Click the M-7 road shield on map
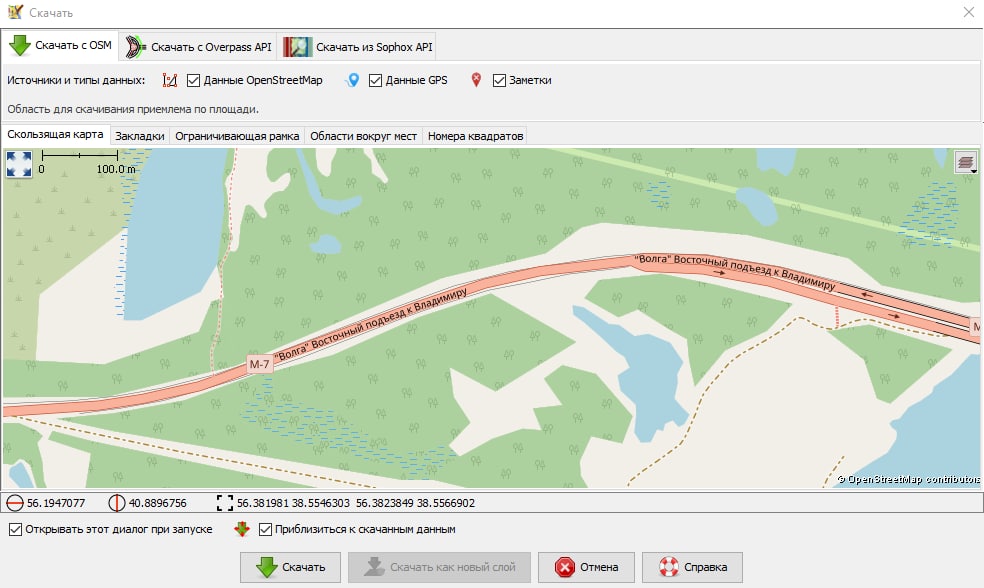This screenshot has width=984, height=588. [x=259, y=364]
